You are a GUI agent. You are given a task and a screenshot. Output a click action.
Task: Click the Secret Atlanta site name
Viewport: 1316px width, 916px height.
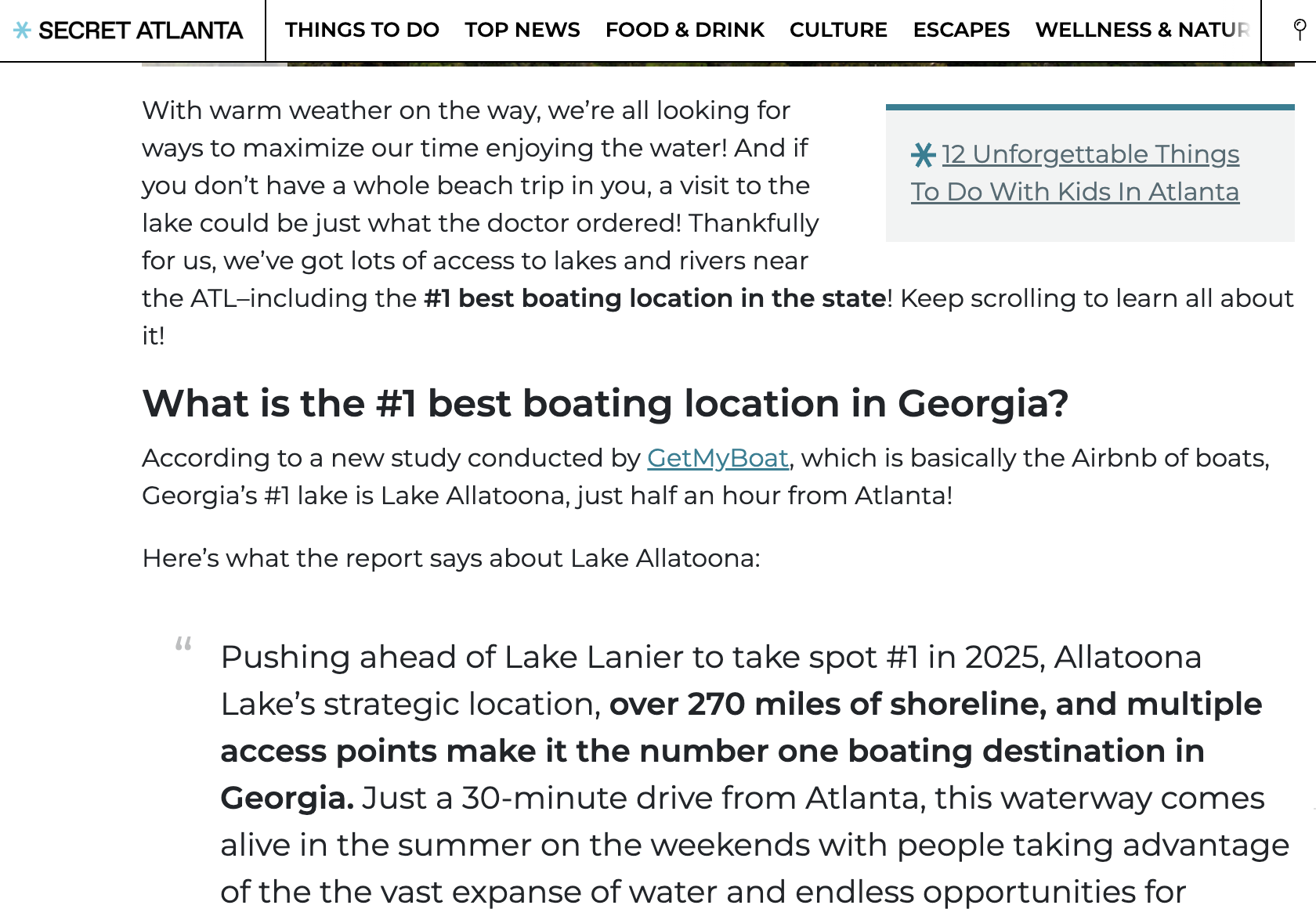tap(140, 31)
